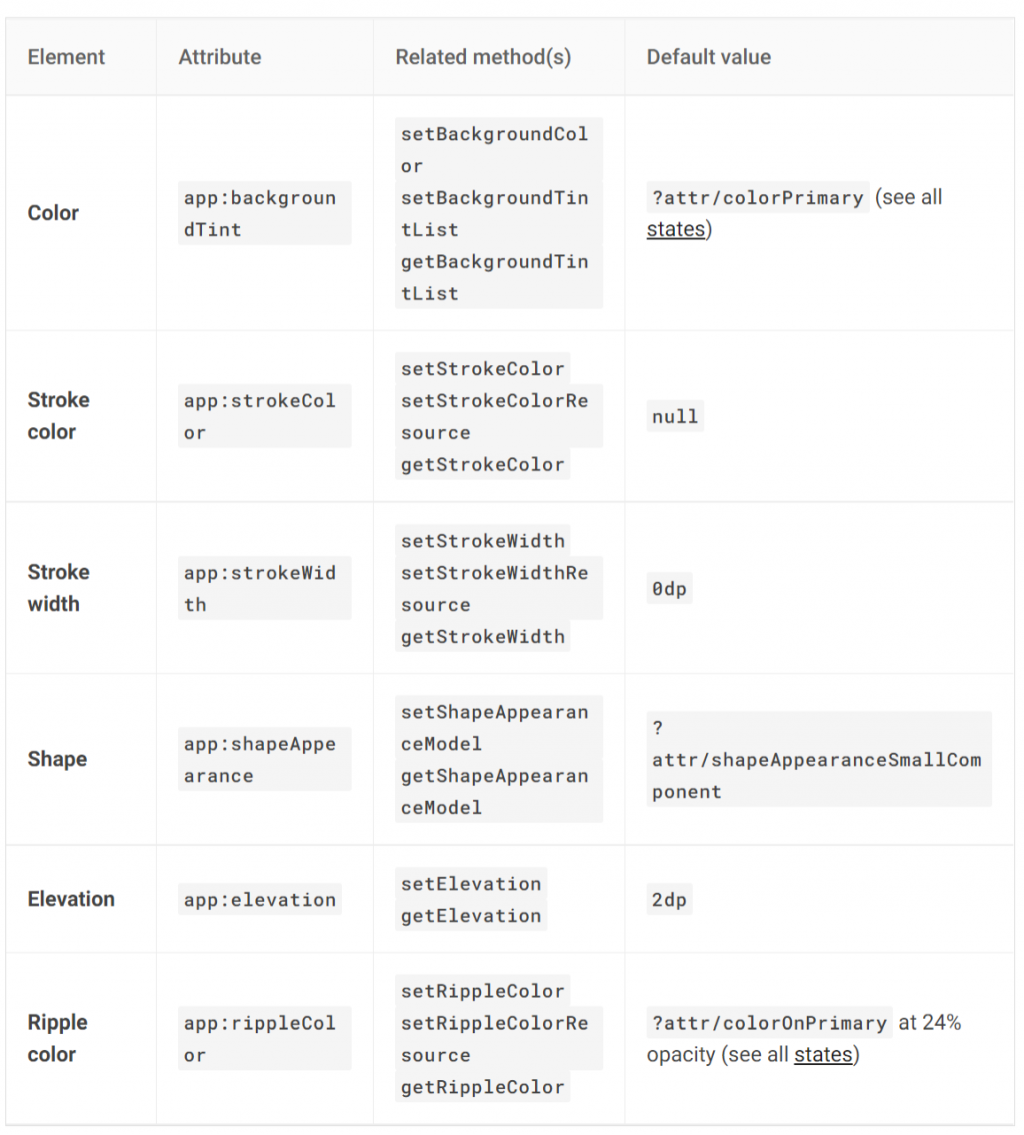
Task: Click app:rippleColor attribute code
Action: [259, 1038]
